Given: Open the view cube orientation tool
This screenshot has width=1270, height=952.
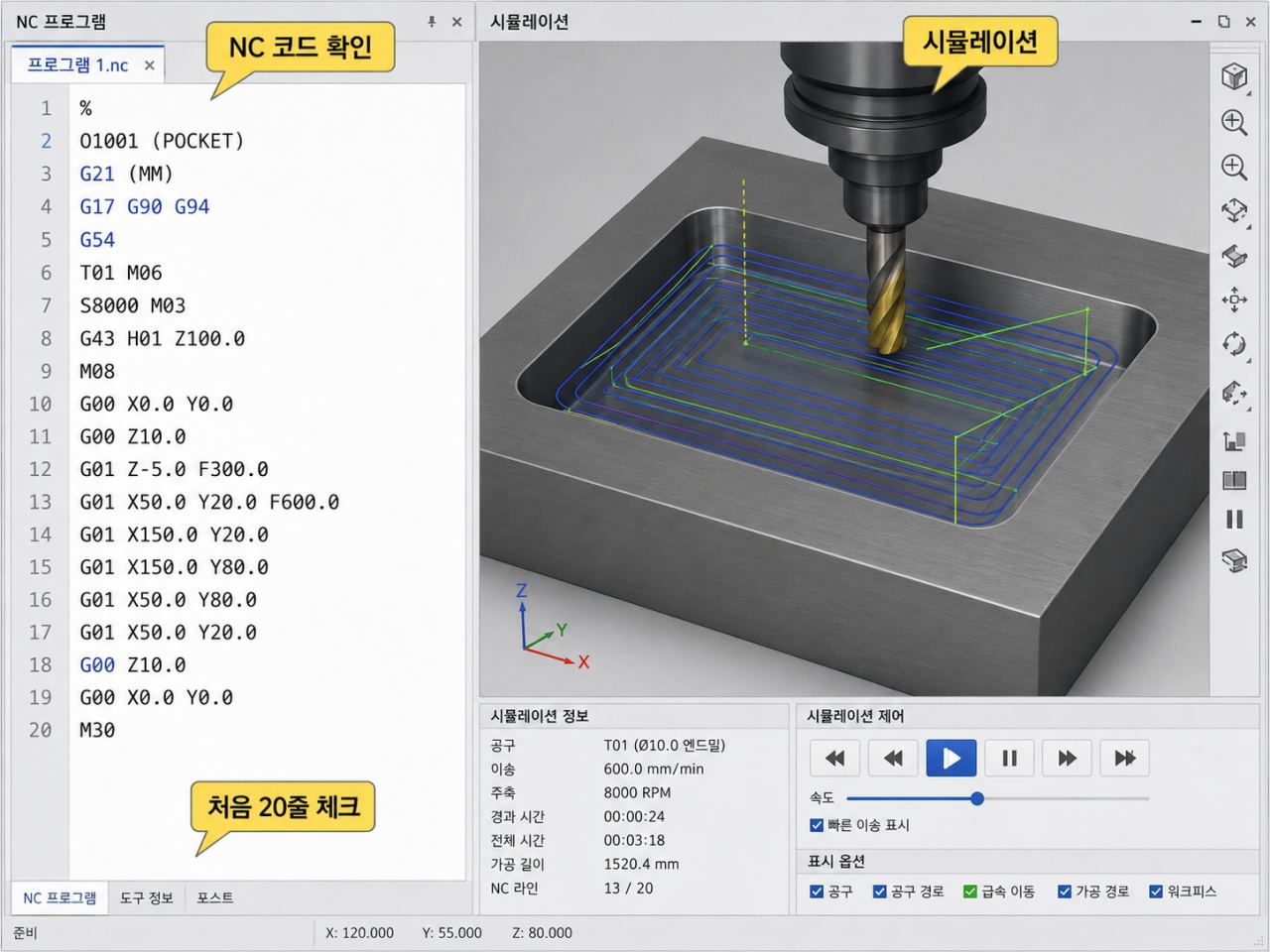Looking at the screenshot, I should point(1233,76).
